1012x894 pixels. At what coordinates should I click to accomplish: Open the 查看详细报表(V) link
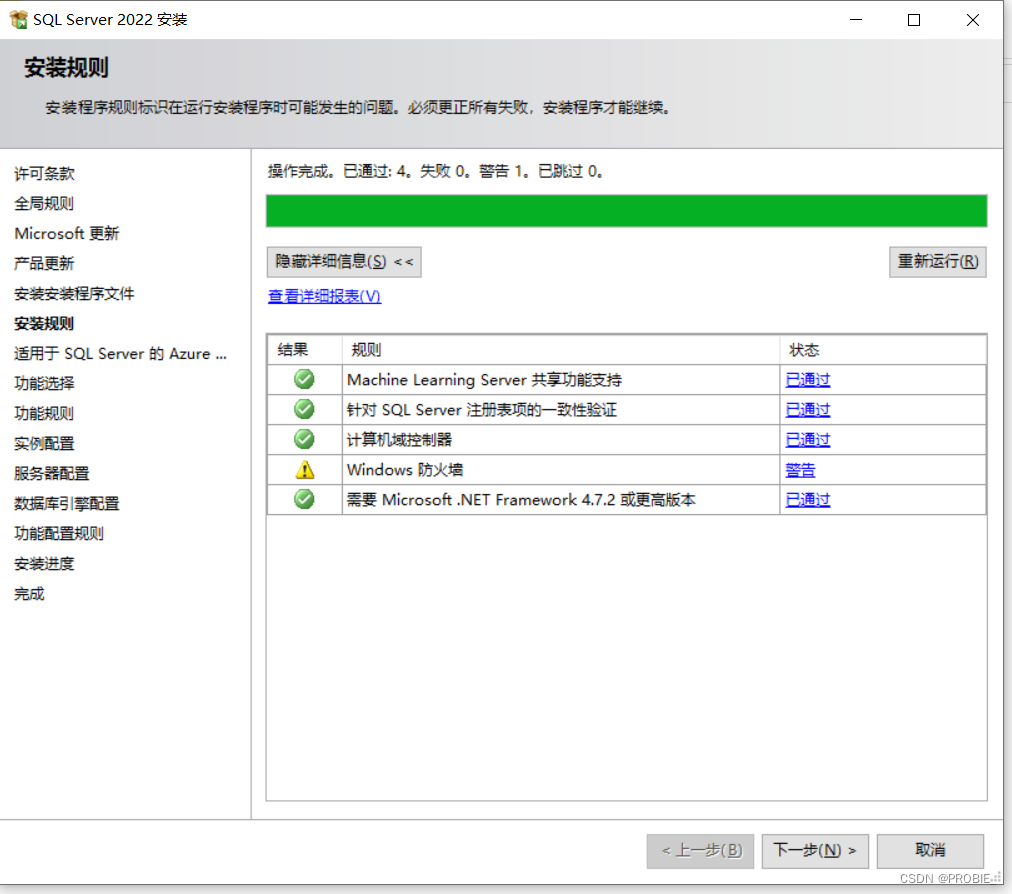pyautogui.click(x=324, y=296)
